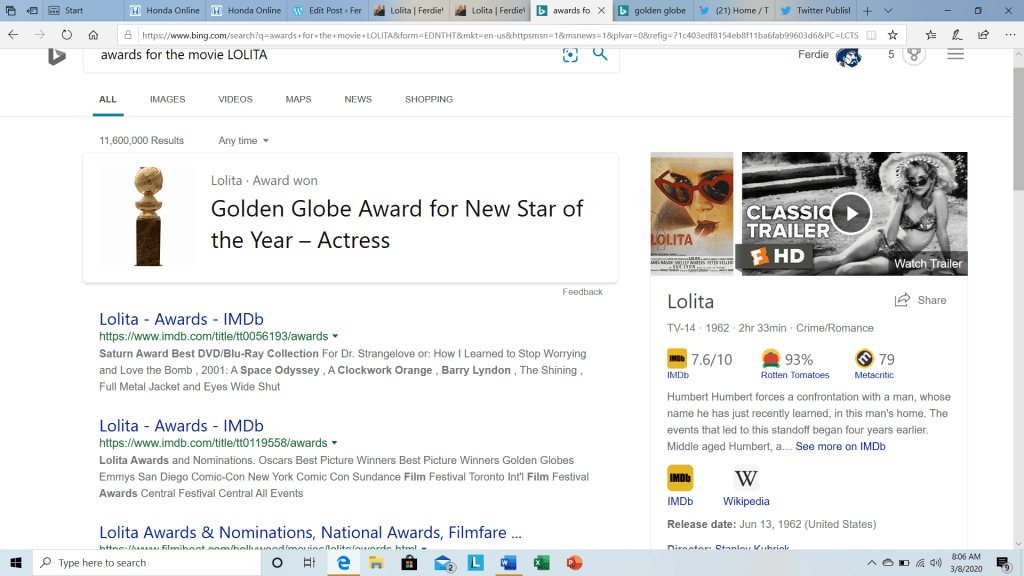
Task: Click 'See more on IMDb' link
Action: tap(840, 447)
